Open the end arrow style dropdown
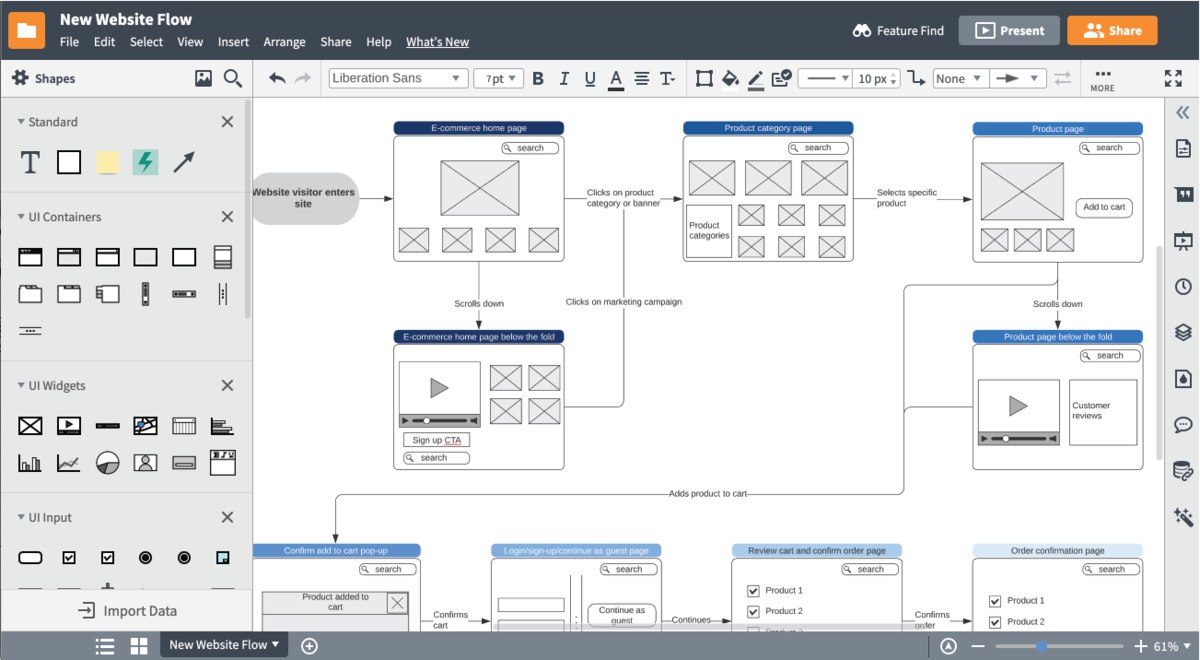 click(x=1019, y=78)
